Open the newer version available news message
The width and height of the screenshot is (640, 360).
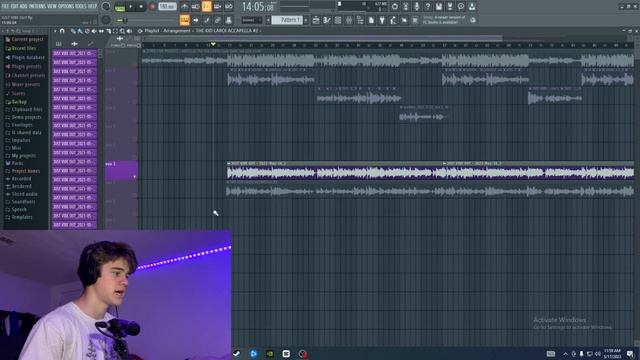click(x=444, y=20)
